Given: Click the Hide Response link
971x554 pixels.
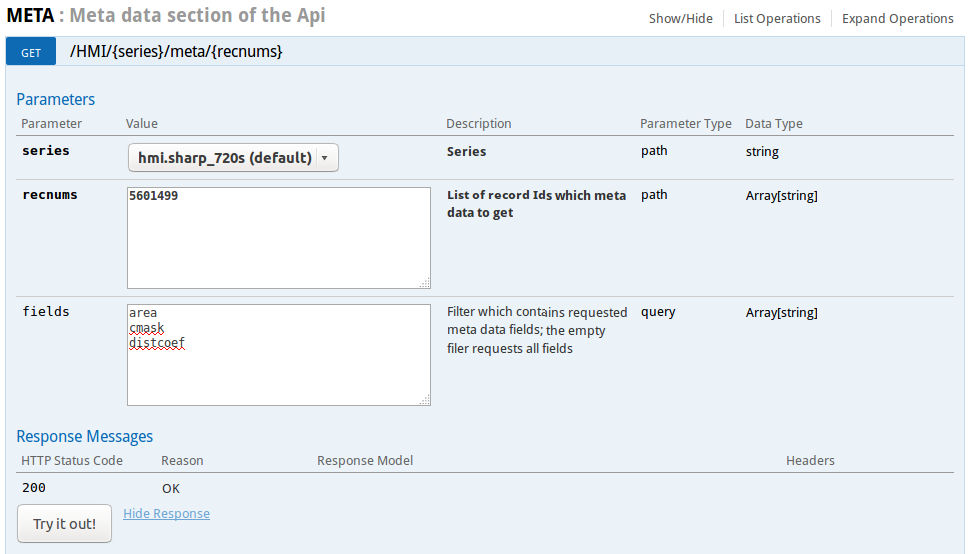Looking at the screenshot, I should coord(166,513).
